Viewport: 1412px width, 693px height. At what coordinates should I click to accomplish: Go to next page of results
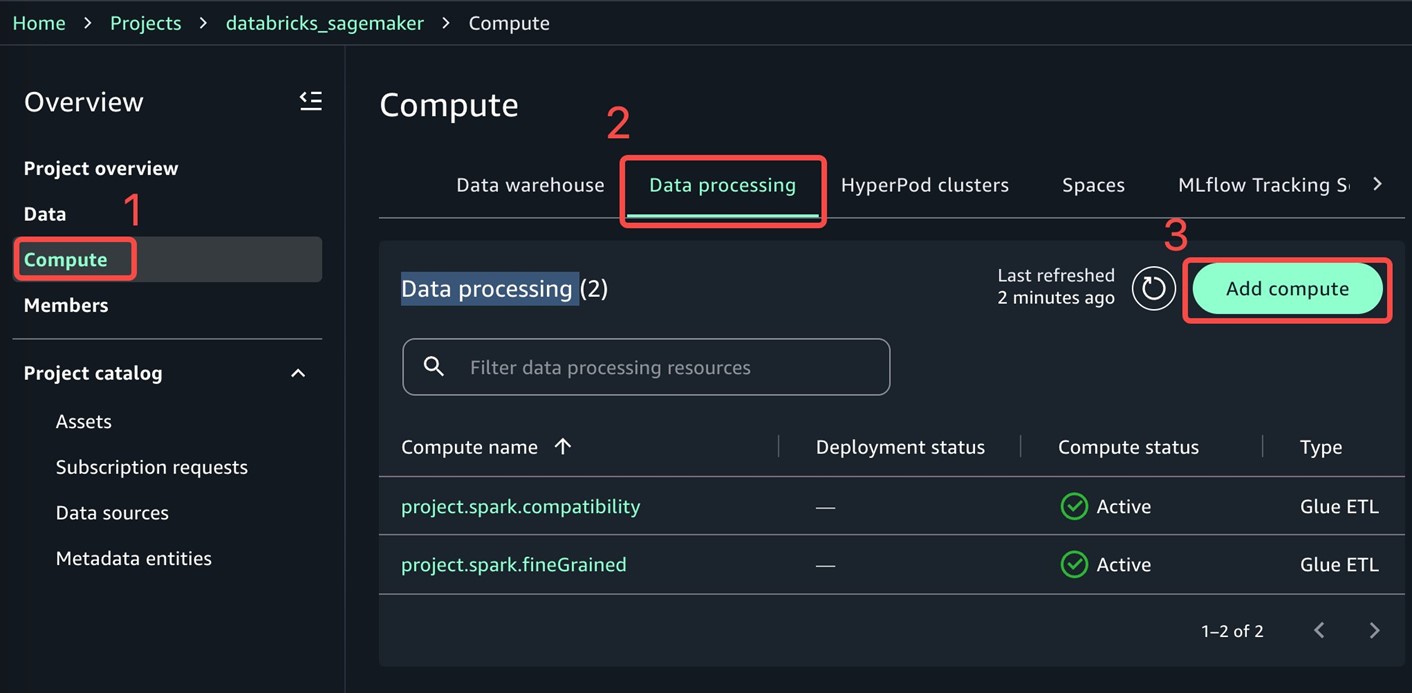[x=1374, y=630]
